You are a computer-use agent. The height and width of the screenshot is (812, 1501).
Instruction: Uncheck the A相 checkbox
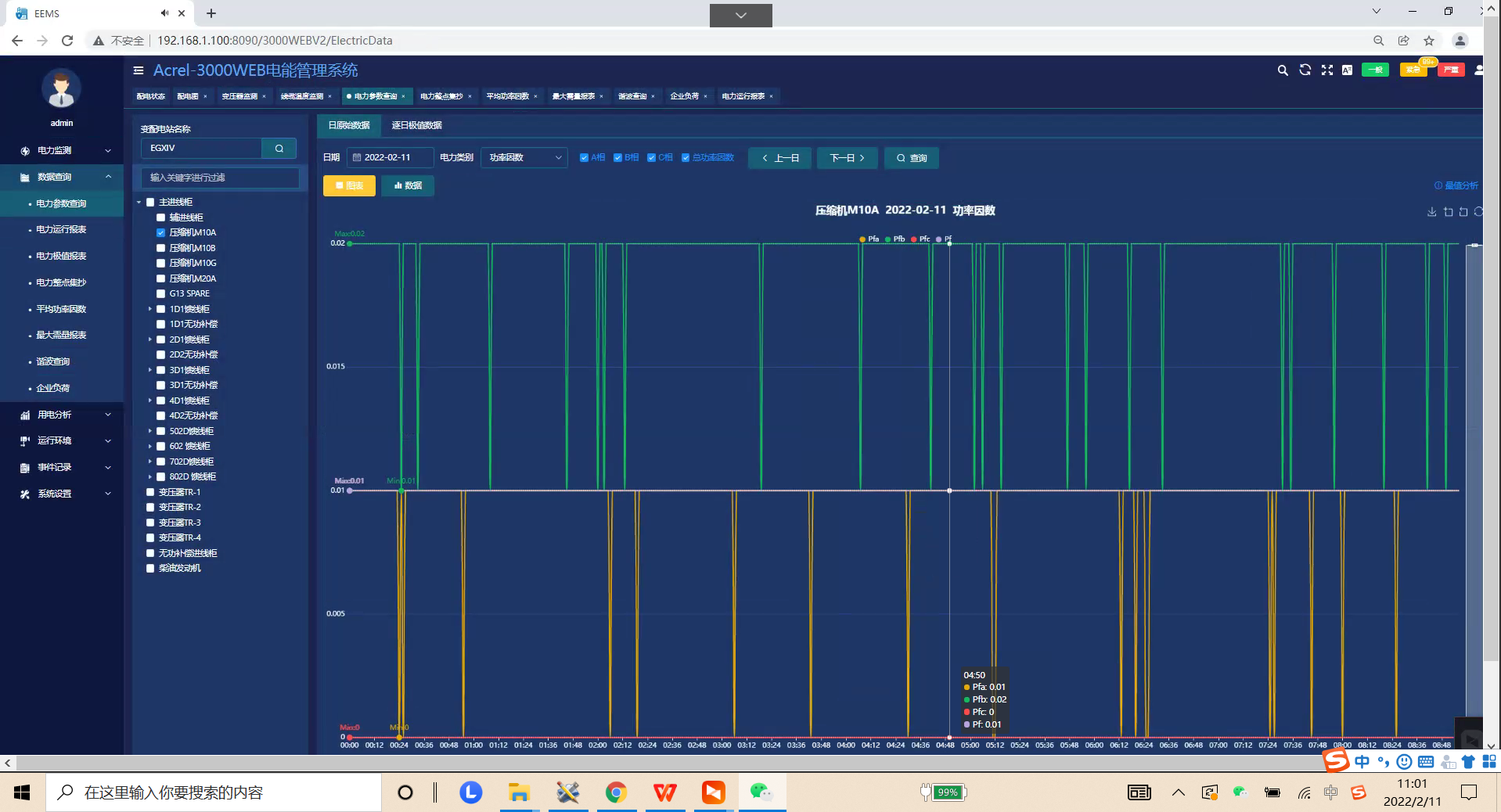point(584,158)
